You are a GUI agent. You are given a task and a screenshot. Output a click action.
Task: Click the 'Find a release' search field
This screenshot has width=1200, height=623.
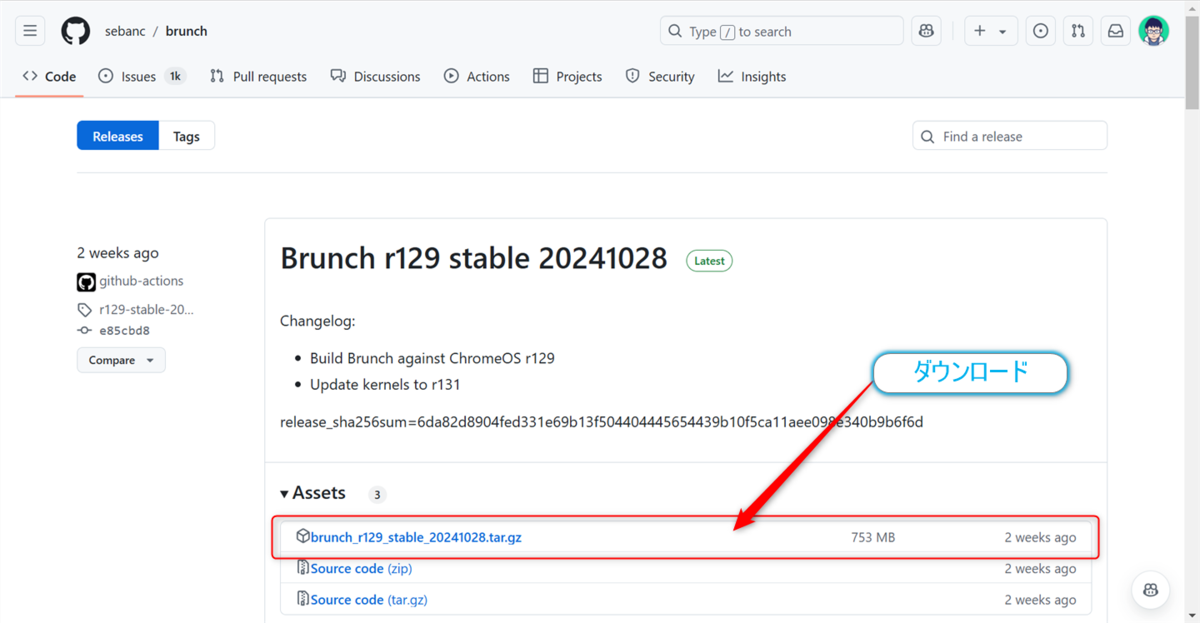(x=1010, y=136)
